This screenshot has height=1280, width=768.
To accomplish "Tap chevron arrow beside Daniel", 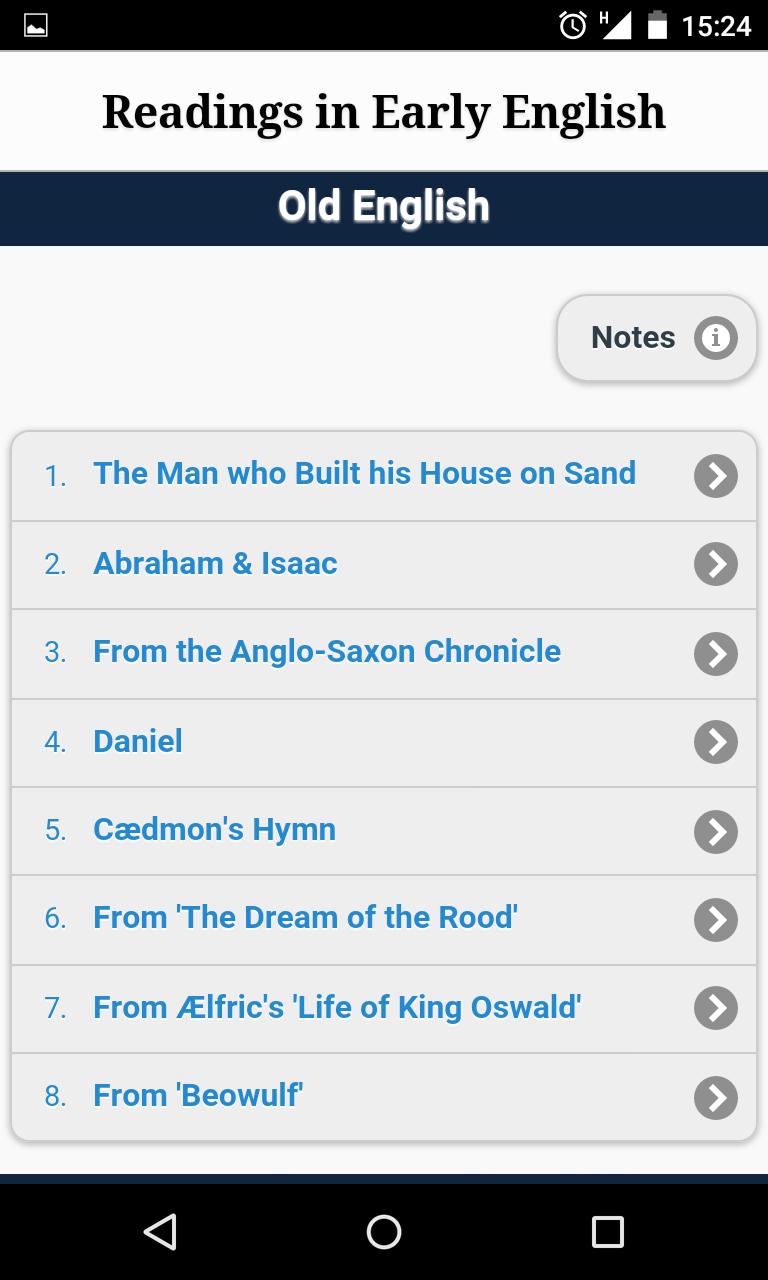I will point(716,742).
